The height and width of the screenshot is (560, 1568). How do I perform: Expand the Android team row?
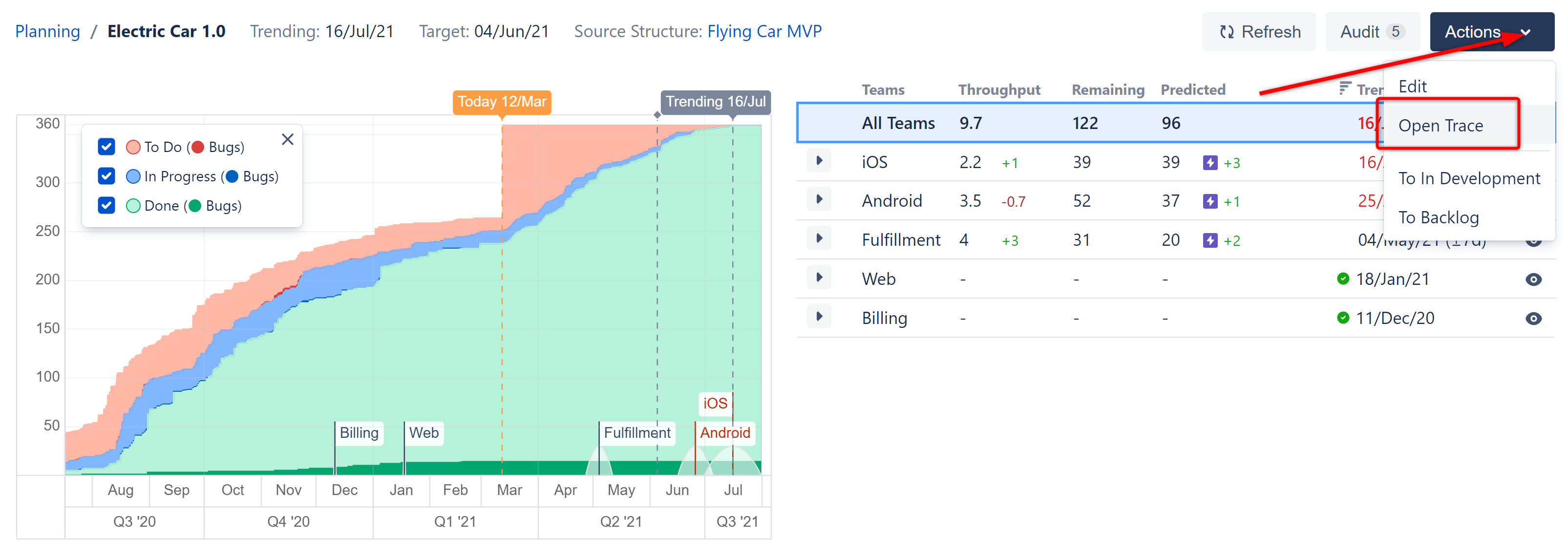[819, 200]
